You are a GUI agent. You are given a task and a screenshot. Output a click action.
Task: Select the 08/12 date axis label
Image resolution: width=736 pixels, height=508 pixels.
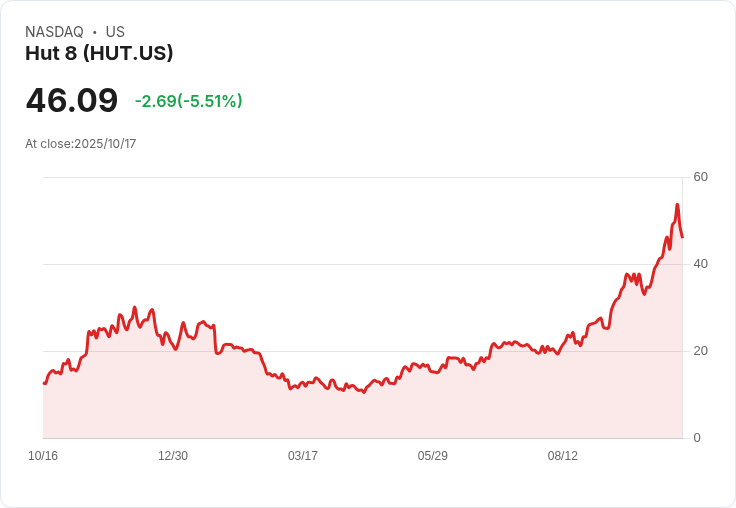(x=563, y=456)
